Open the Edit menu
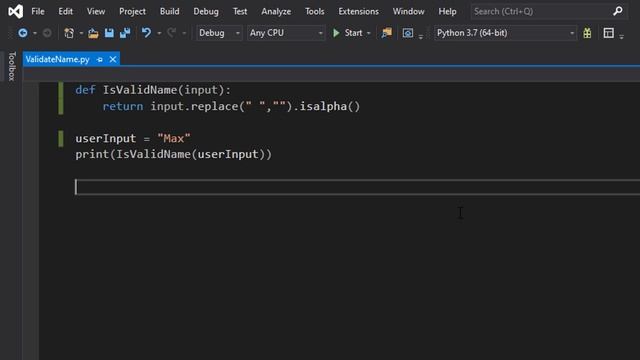Viewport: 640px width, 360px height. (x=65, y=11)
